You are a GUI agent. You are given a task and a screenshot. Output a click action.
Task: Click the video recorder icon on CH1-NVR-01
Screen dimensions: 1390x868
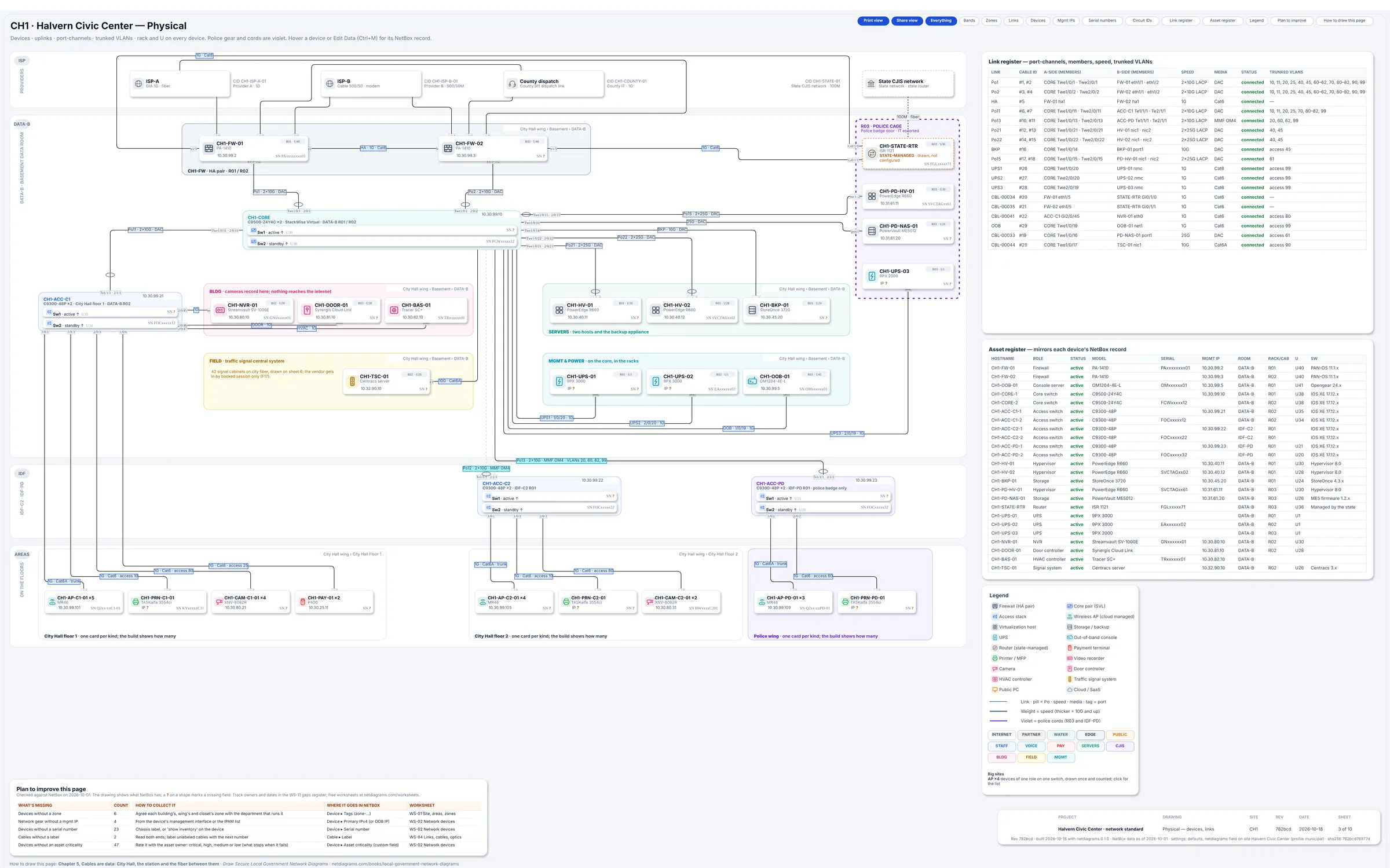point(220,310)
